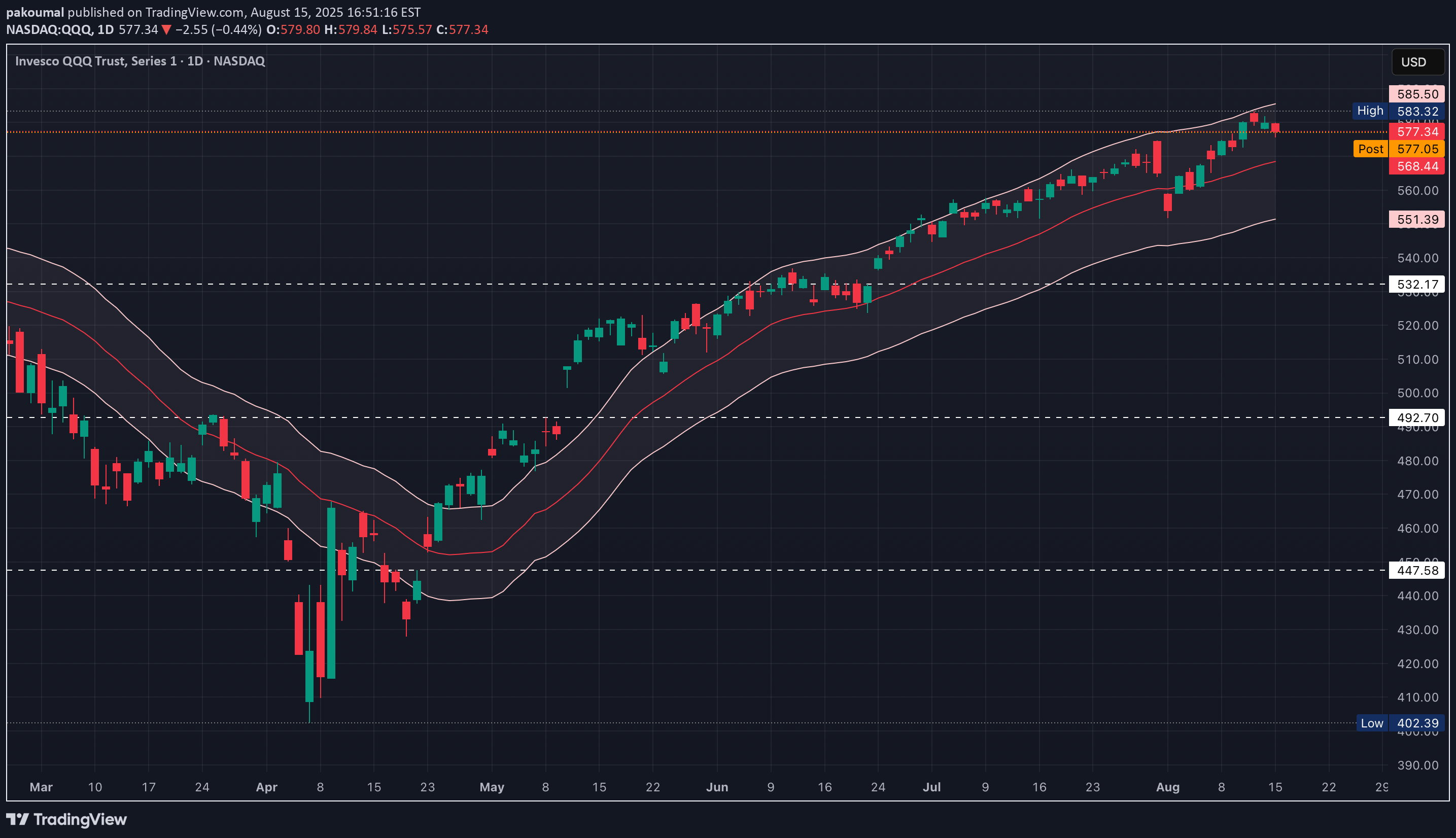Screen dimensions: 1456x838
Task: Click the 560.00 price axis tick
Action: (x=1417, y=191)
